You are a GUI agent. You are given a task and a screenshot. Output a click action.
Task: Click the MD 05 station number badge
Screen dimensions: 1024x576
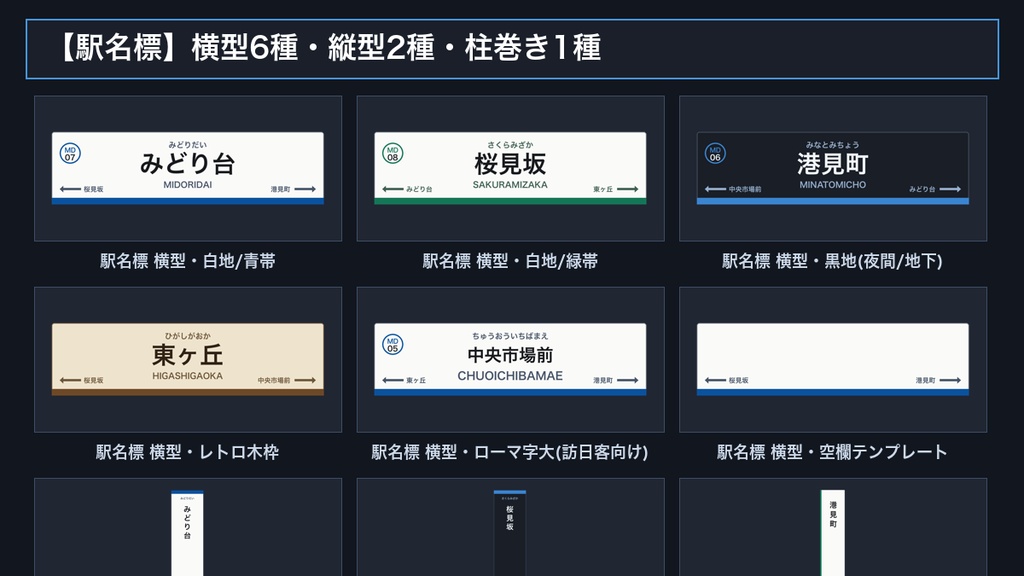click(x=392, y=345)
